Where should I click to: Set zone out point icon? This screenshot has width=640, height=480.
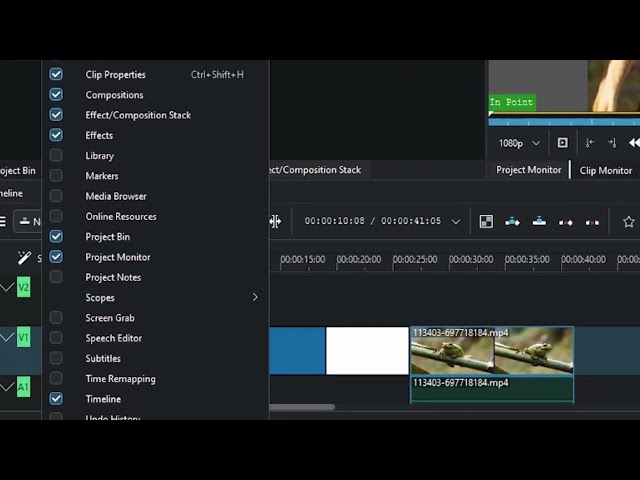[x=612, y=143]
